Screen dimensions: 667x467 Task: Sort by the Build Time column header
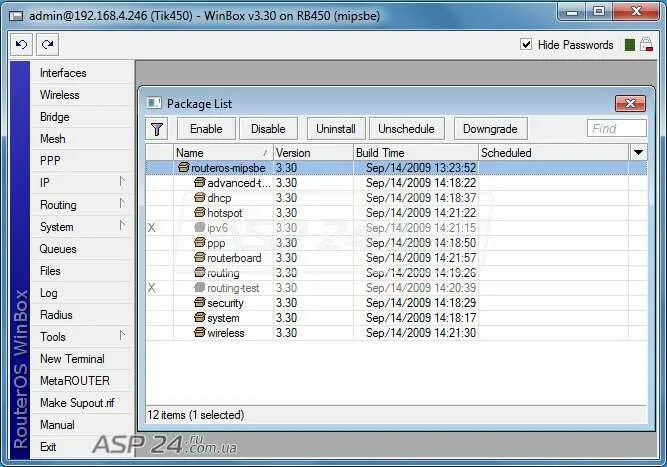[x=416, y=153]
